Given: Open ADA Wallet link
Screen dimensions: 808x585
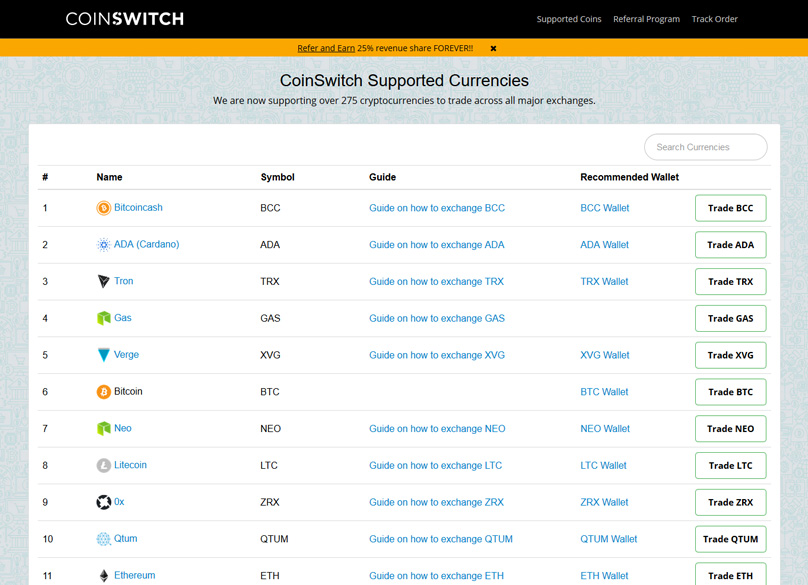Looking at the screenshot, I should click(604, 245).
